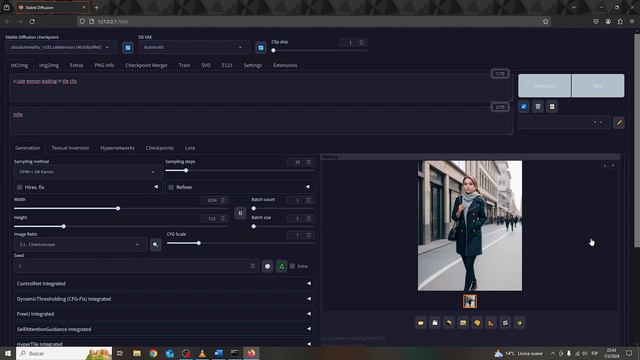This screenshot has width=640, height=360.
Task: Expand the ControlNet Integrated section
Action: click(164, 284)
